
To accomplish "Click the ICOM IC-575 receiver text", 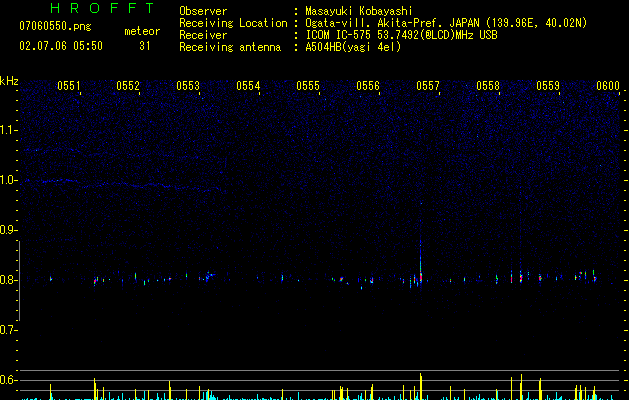I will [x=401, y=35].
